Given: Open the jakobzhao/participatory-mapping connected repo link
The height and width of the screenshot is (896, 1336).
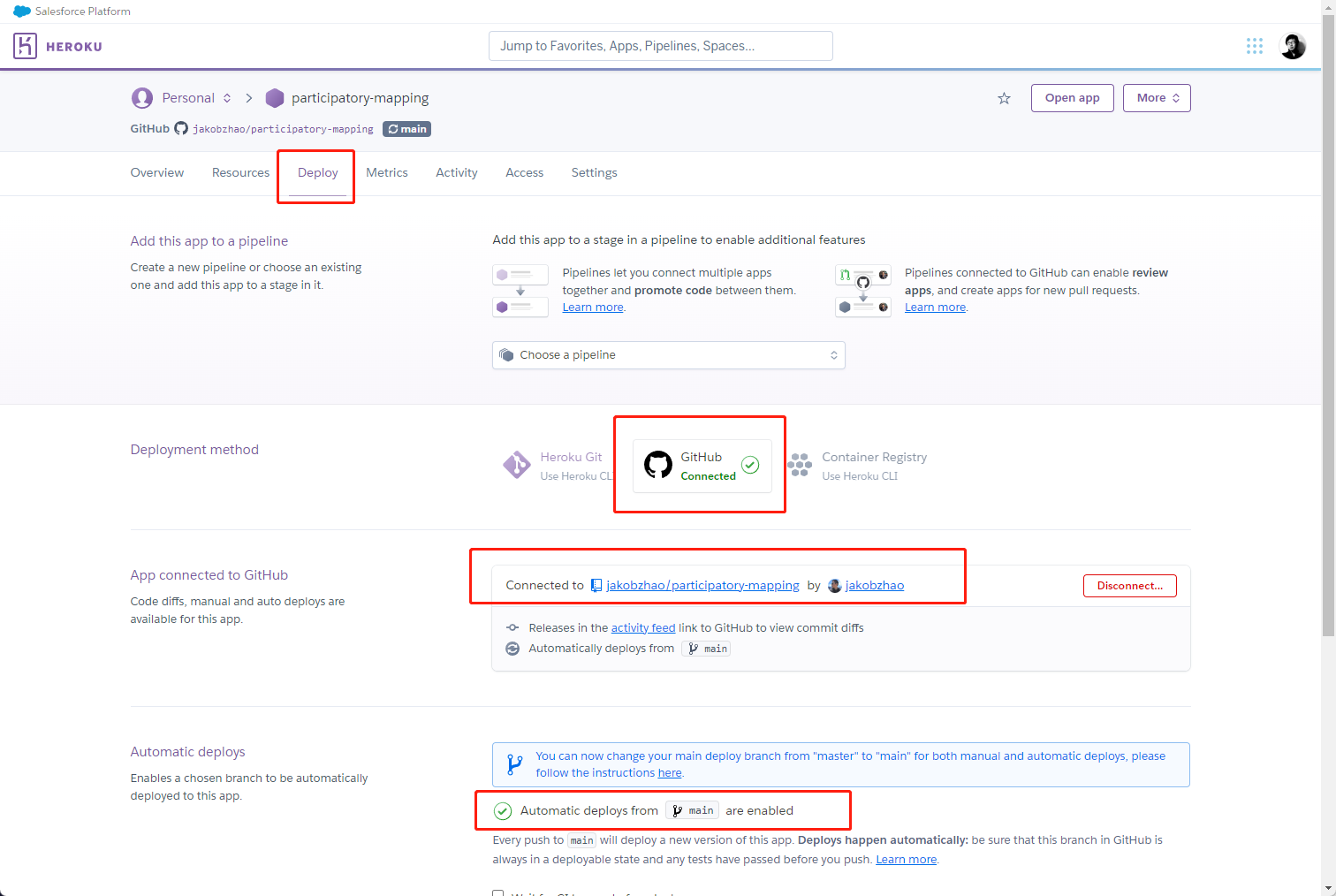Looking at the screenshot, I should tap(702, 585).
